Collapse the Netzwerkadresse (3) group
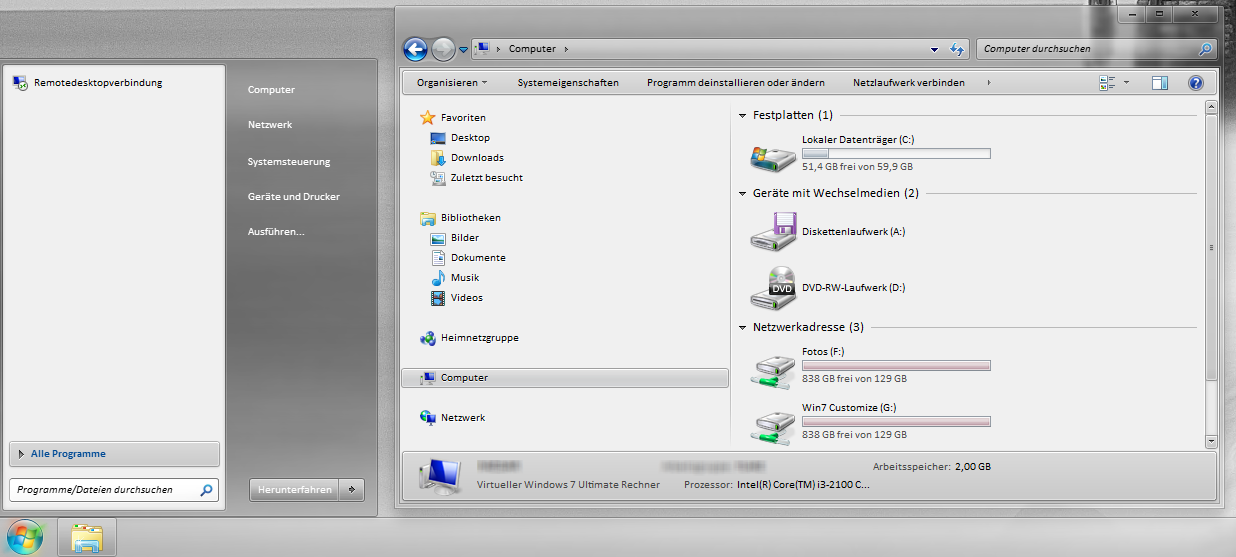 [x=743, y=327]
